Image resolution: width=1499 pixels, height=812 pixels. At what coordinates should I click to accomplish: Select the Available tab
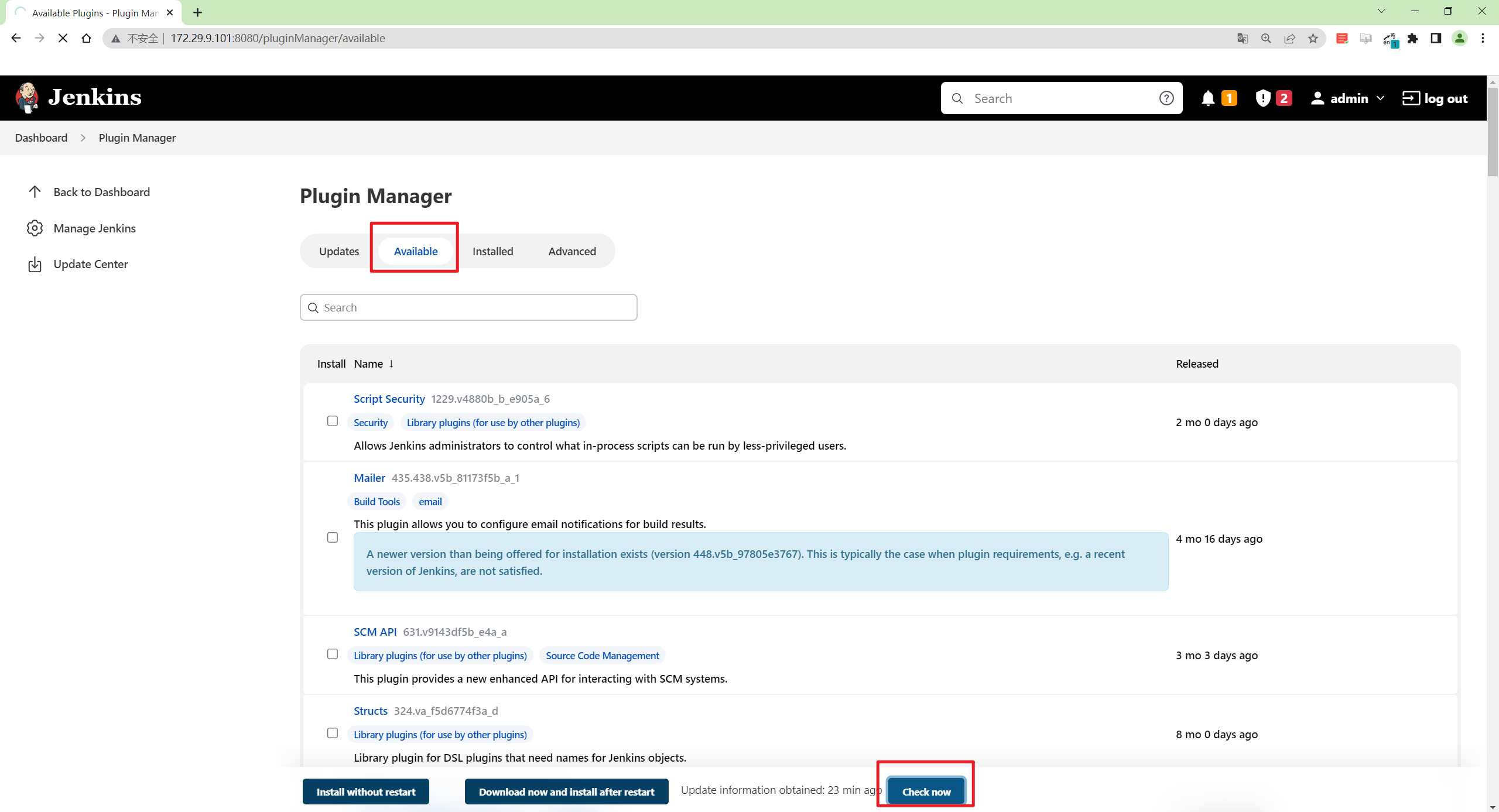point(416,251)
